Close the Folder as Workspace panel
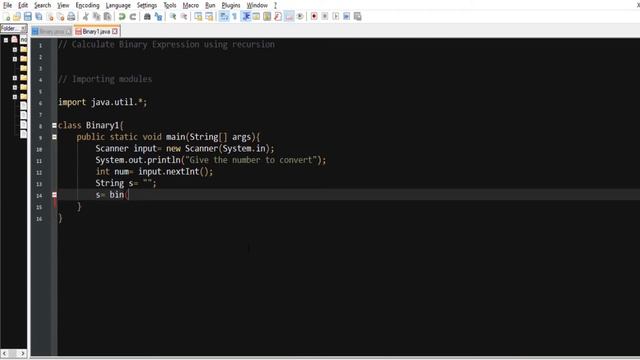Image resolution: width=640 pixels, height=360 pixels. click(x=23, y=28)
